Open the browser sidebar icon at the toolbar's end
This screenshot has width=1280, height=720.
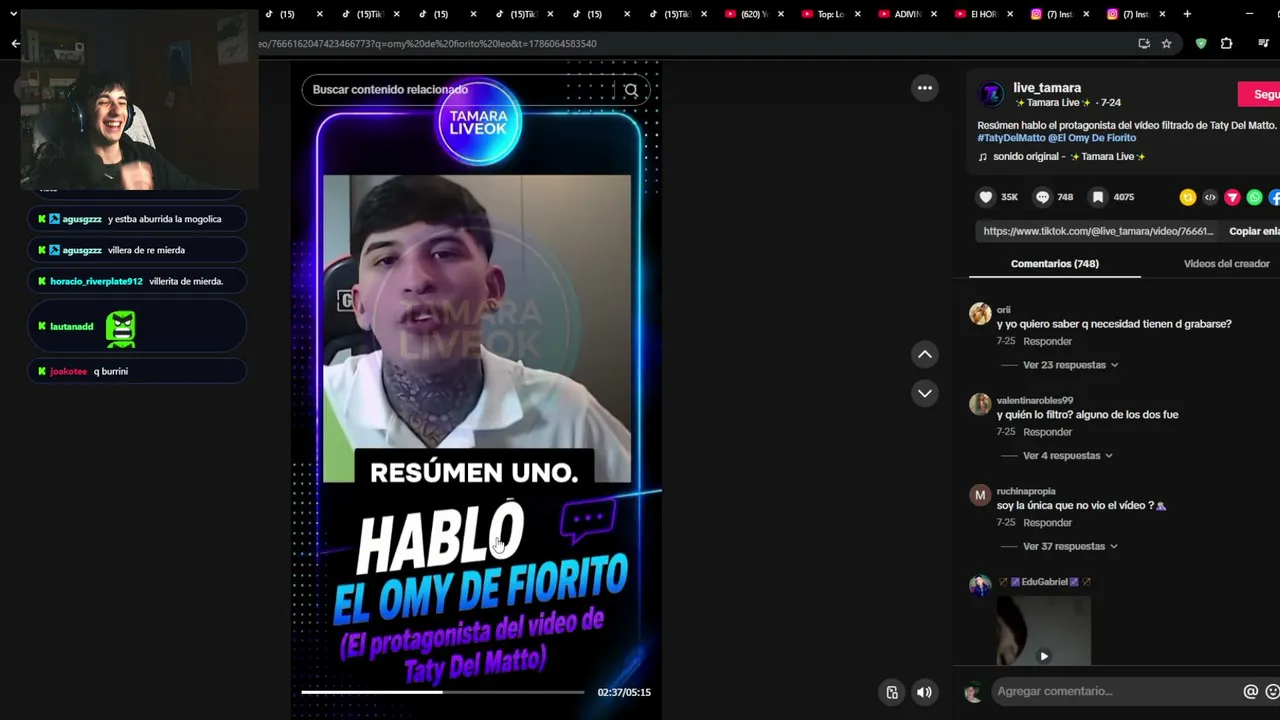click(x=1264, y=43)
